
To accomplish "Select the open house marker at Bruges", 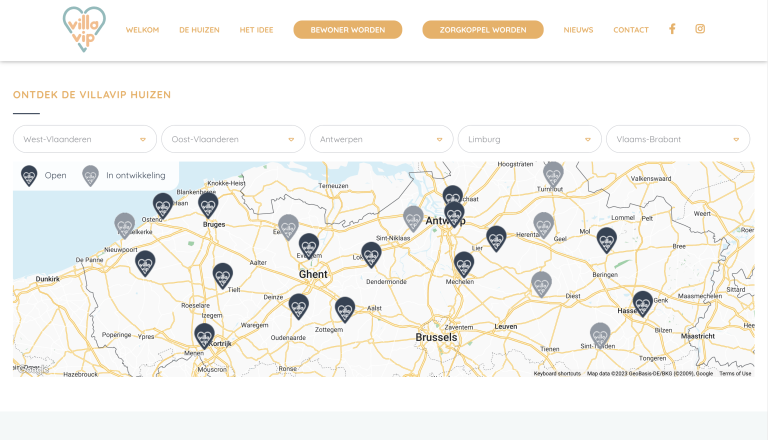I will click(208, 206).
